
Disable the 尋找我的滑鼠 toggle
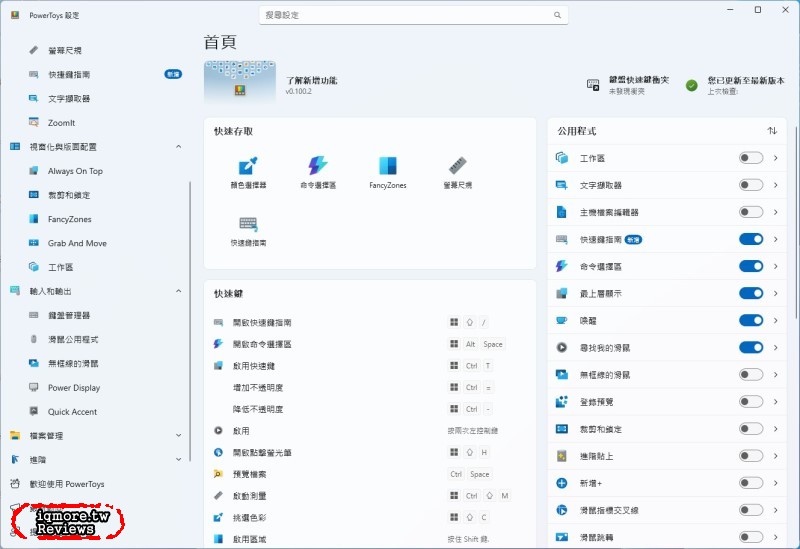click(751, 347)
